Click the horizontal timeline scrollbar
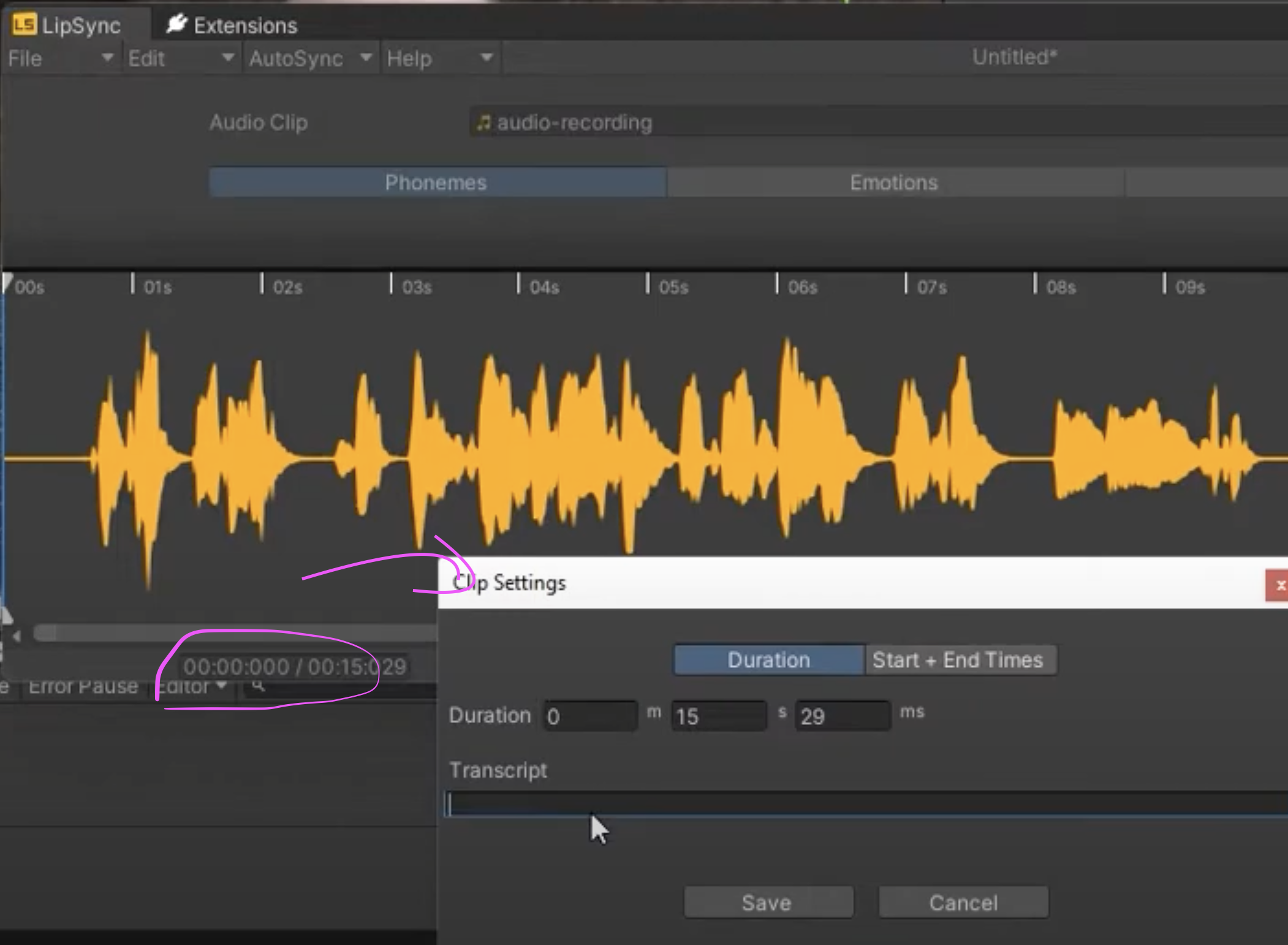 pos(233,633)
